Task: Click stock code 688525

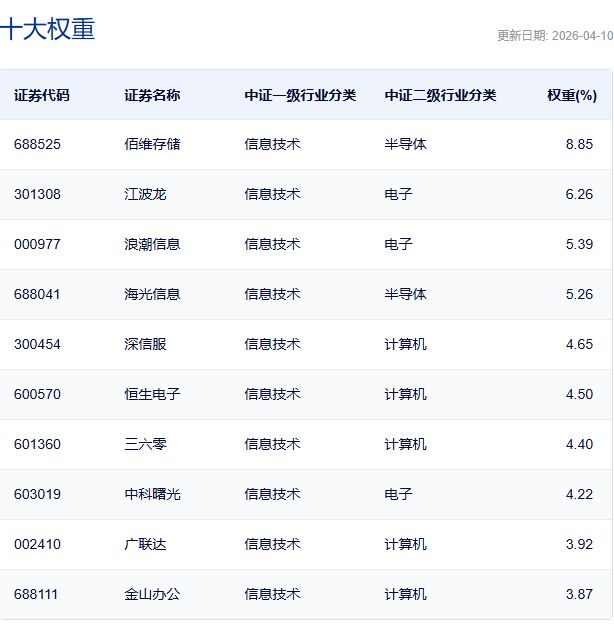Action: [37, 144]
